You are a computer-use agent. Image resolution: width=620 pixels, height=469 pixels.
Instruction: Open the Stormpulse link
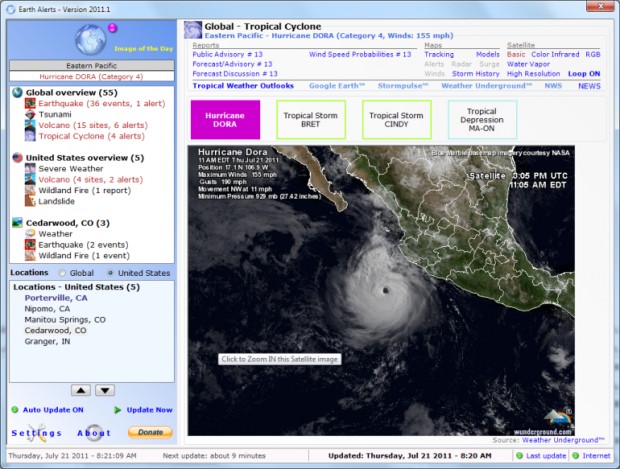[x=403, y=86]
